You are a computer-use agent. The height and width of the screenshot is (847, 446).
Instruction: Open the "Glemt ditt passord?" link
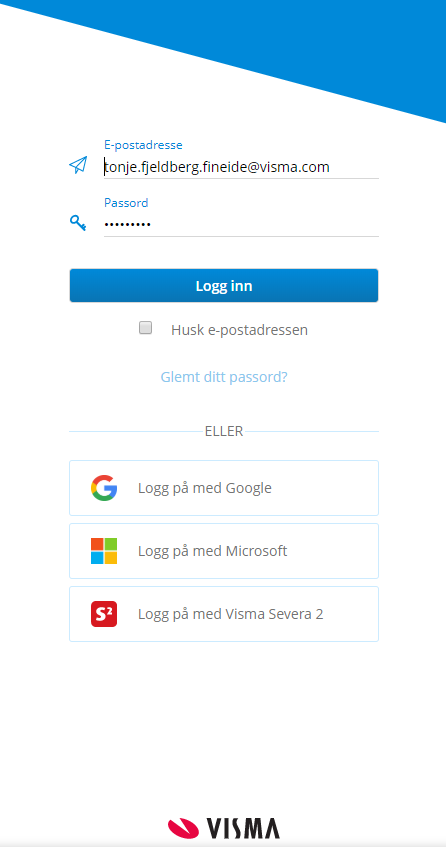[x=224, y=377]
